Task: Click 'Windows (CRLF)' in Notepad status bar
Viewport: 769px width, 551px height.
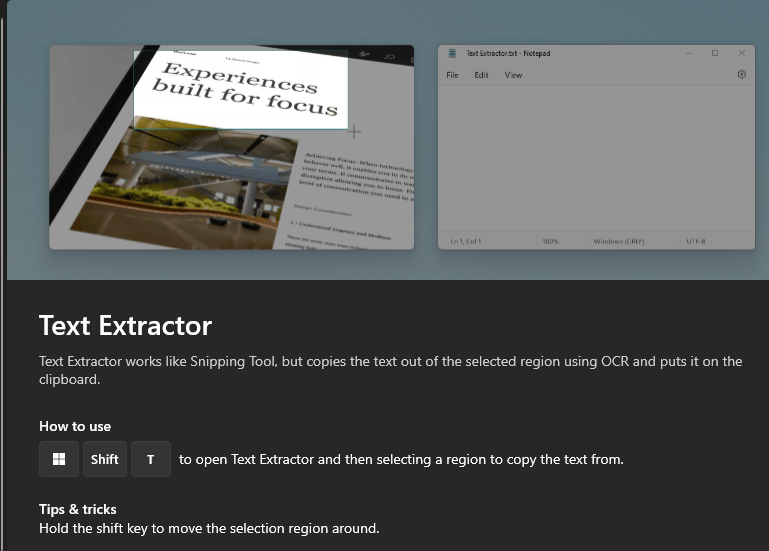Action: pos(619,241)
